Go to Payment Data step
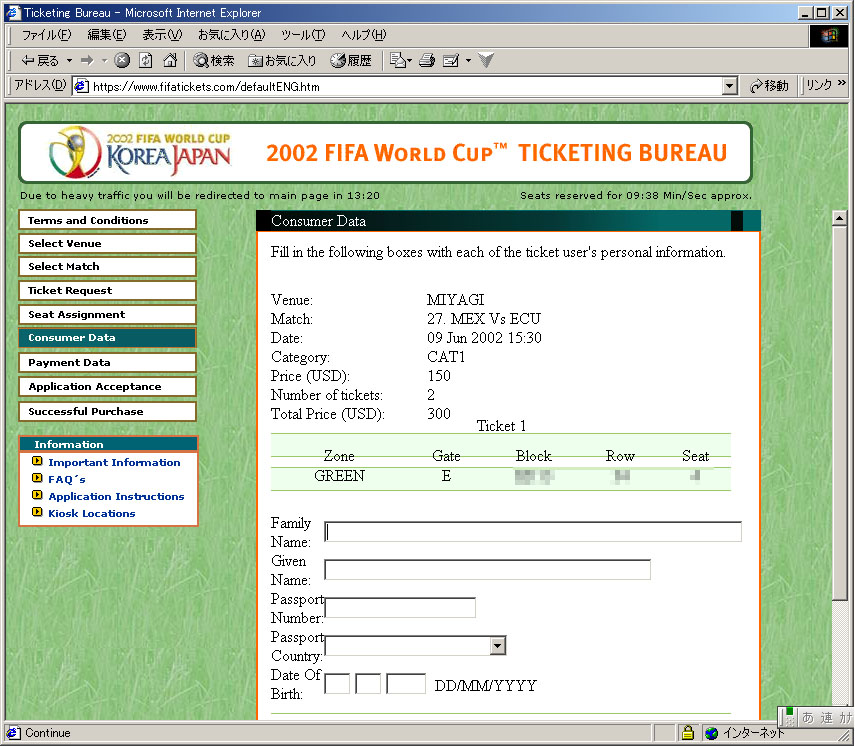Screen dimensions: 855x746 [x=107, y=362]
